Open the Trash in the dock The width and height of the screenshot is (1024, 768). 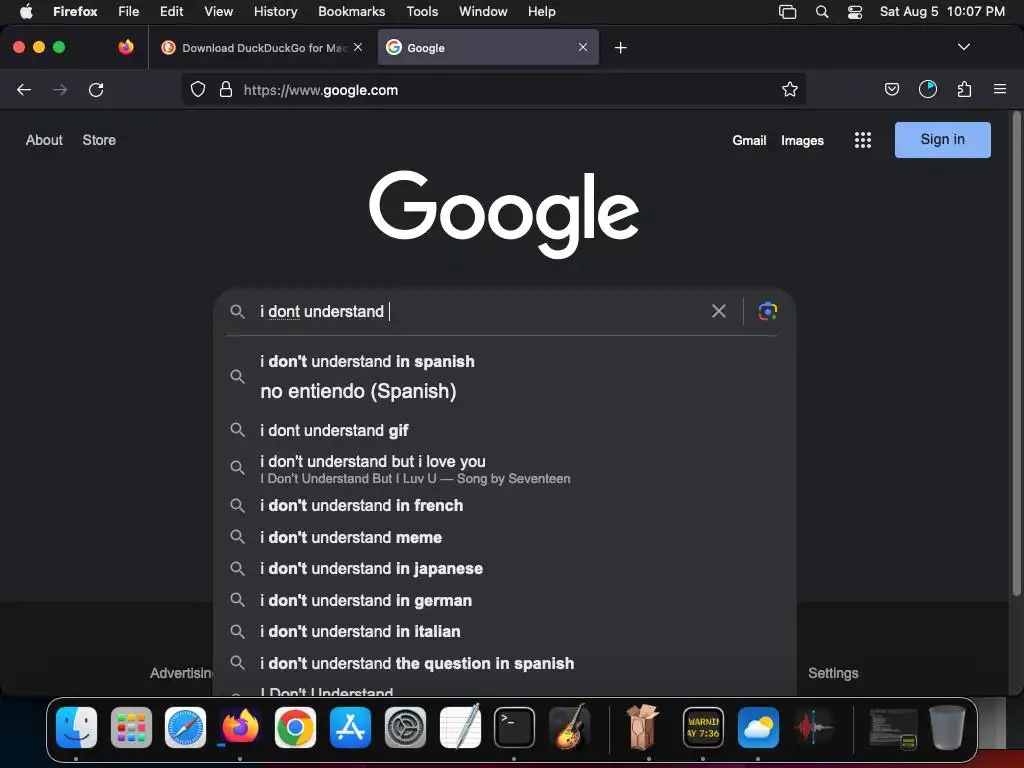948,728
